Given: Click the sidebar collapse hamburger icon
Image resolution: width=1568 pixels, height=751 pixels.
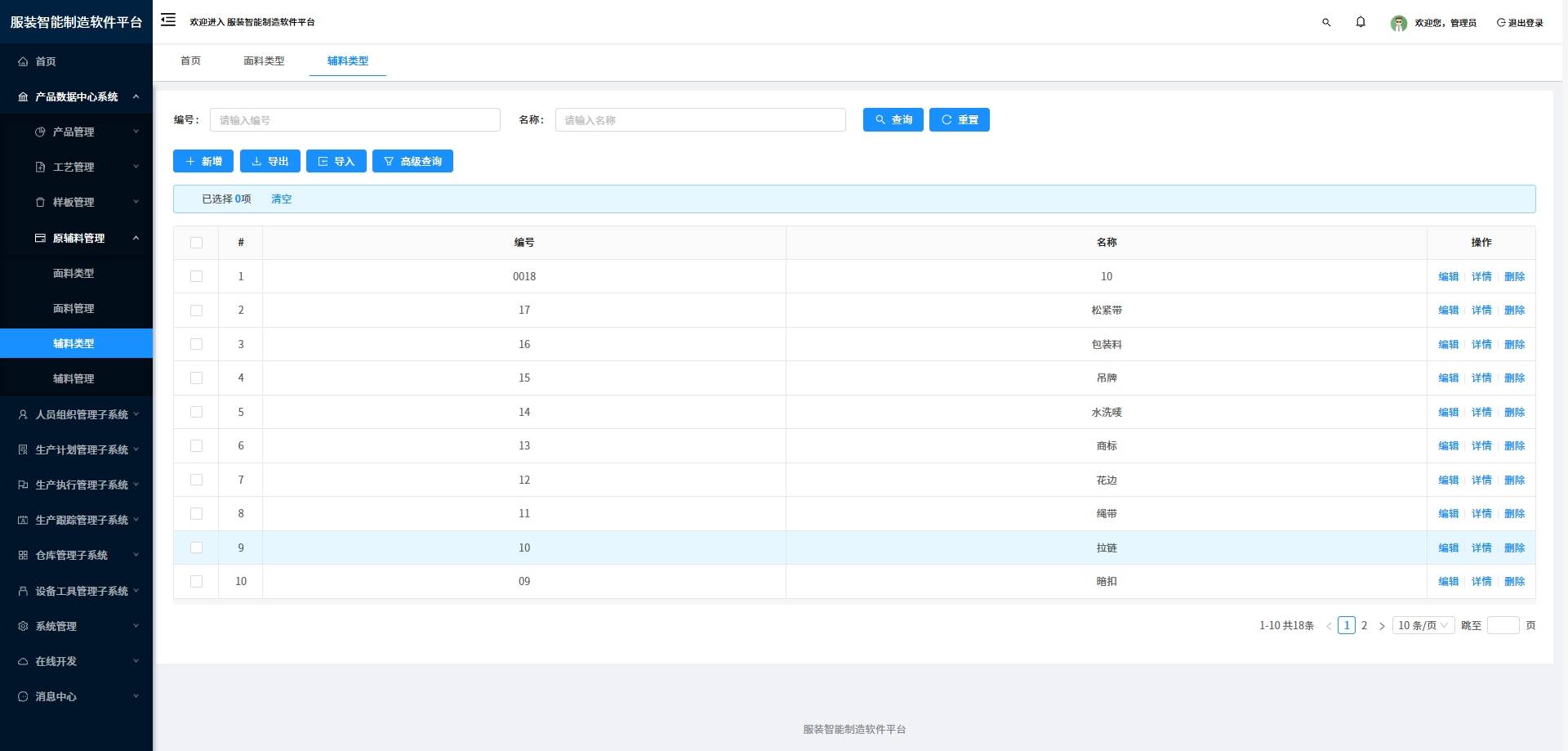Looking at the screenshot, I should [168, 20].
